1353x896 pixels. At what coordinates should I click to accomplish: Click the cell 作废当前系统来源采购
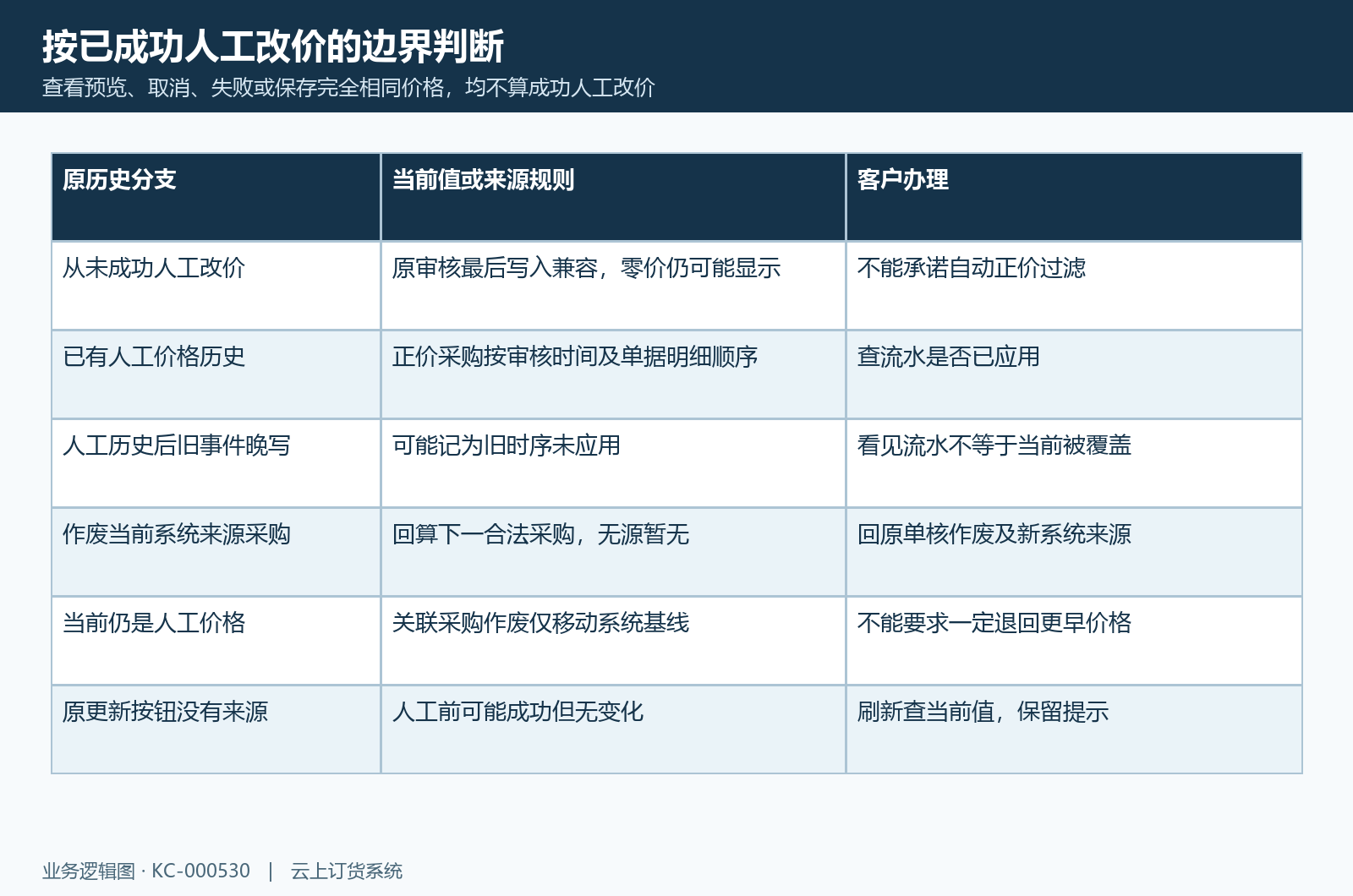[x=216, y=552]
